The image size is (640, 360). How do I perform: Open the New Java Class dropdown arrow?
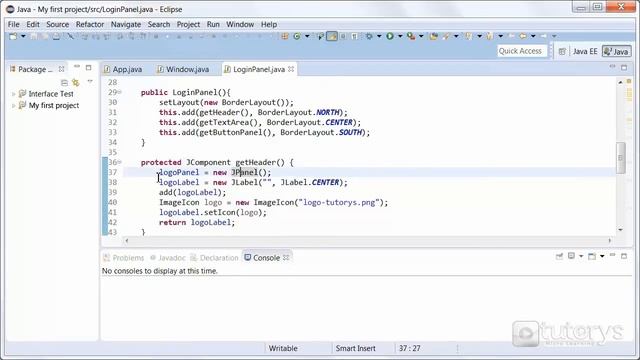click(307, 36)
